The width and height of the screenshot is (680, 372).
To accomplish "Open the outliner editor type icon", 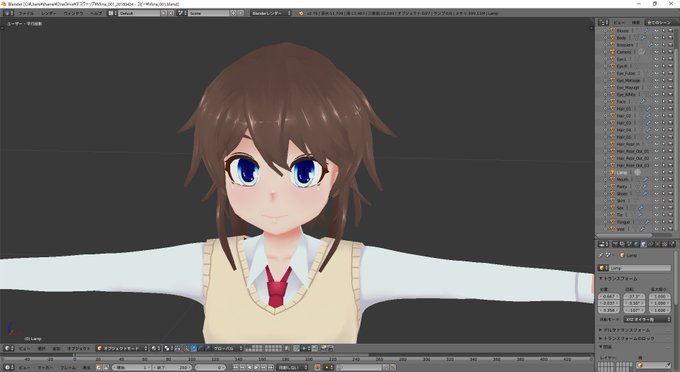I will pyautogui.click(x=603, y=22).
